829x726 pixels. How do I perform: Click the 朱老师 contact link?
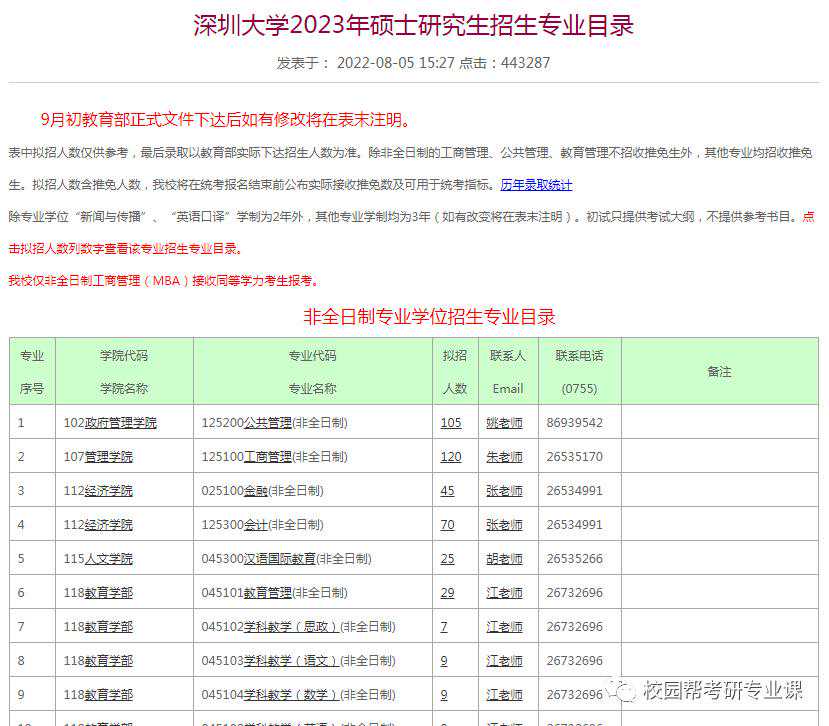coord(504,457)
